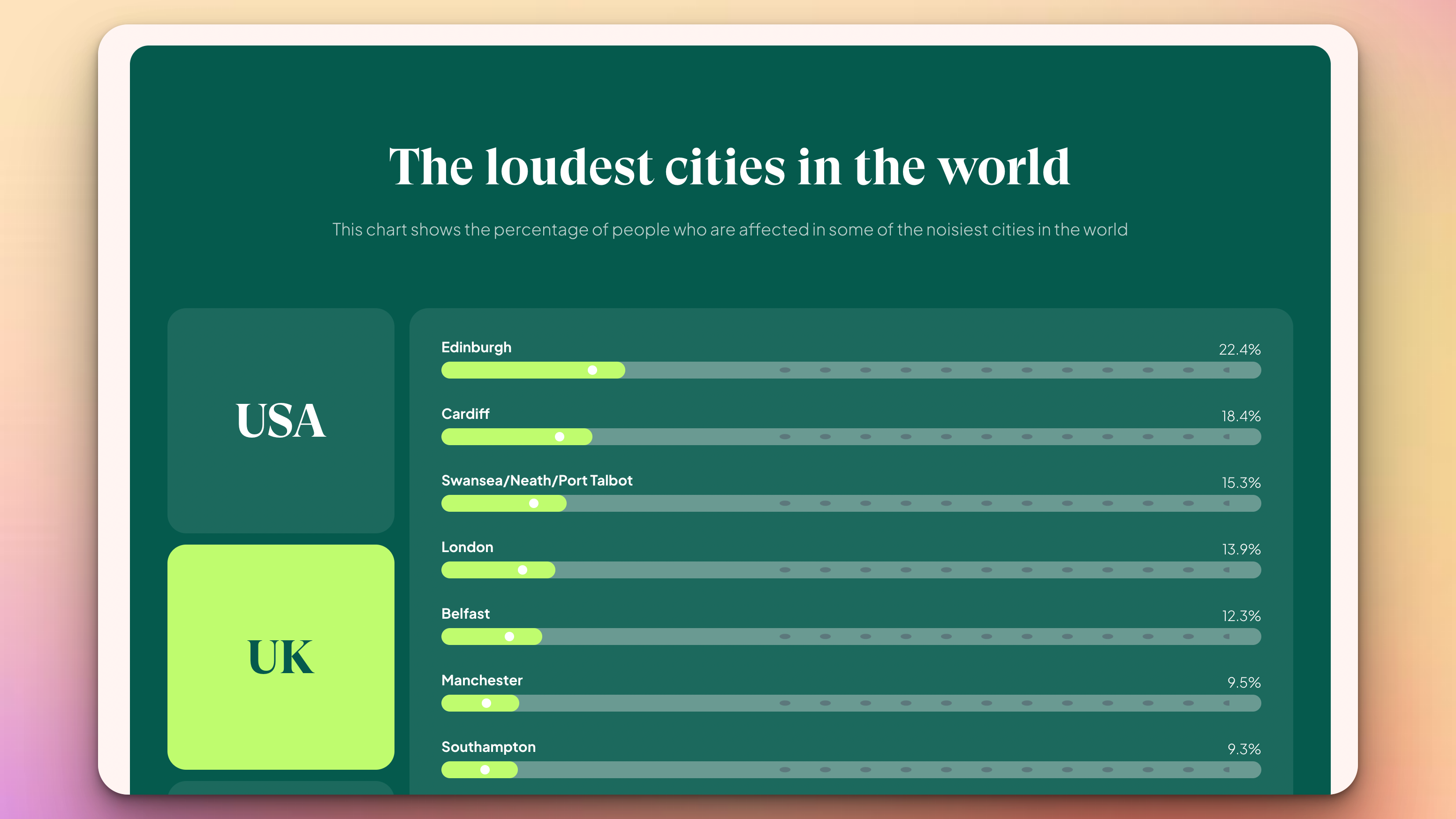Click the Manchester city label
This screenshot has height=819, width=1456.
(x=482, y=681)
